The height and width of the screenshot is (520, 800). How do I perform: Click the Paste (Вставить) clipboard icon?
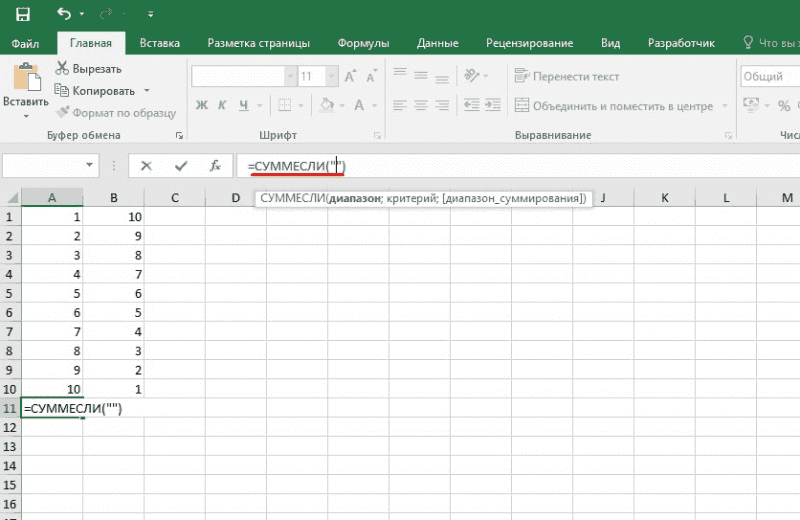(x=25, y=80)
